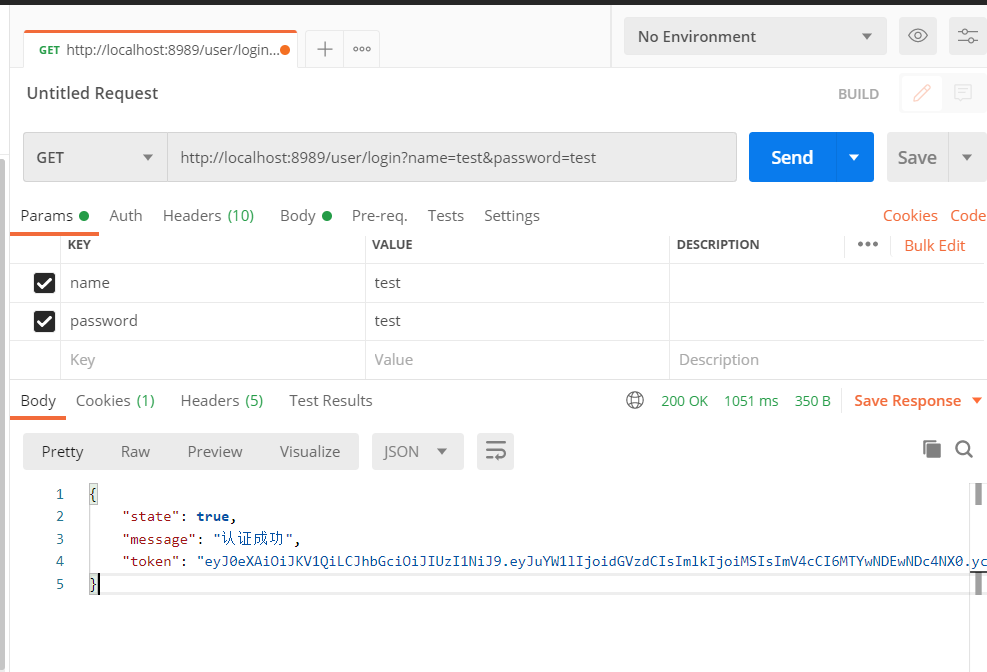
Task: Open the Tests tab
Action: click(x=446, y=216)
